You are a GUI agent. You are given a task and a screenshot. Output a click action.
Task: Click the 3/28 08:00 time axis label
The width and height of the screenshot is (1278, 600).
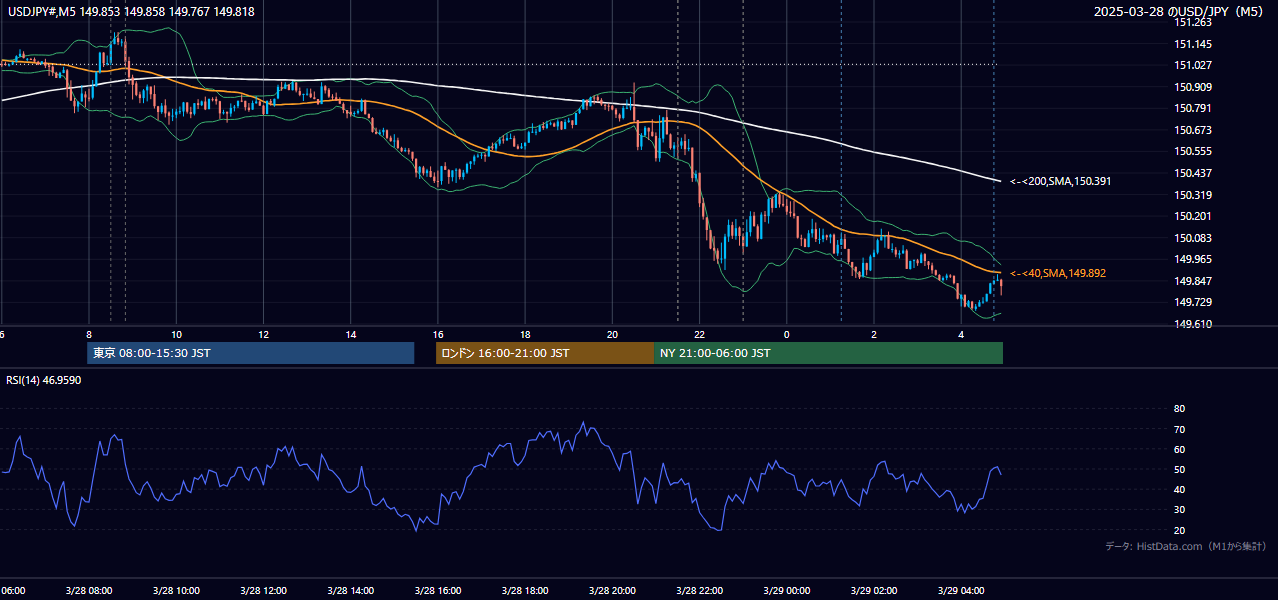click(89, 590)
